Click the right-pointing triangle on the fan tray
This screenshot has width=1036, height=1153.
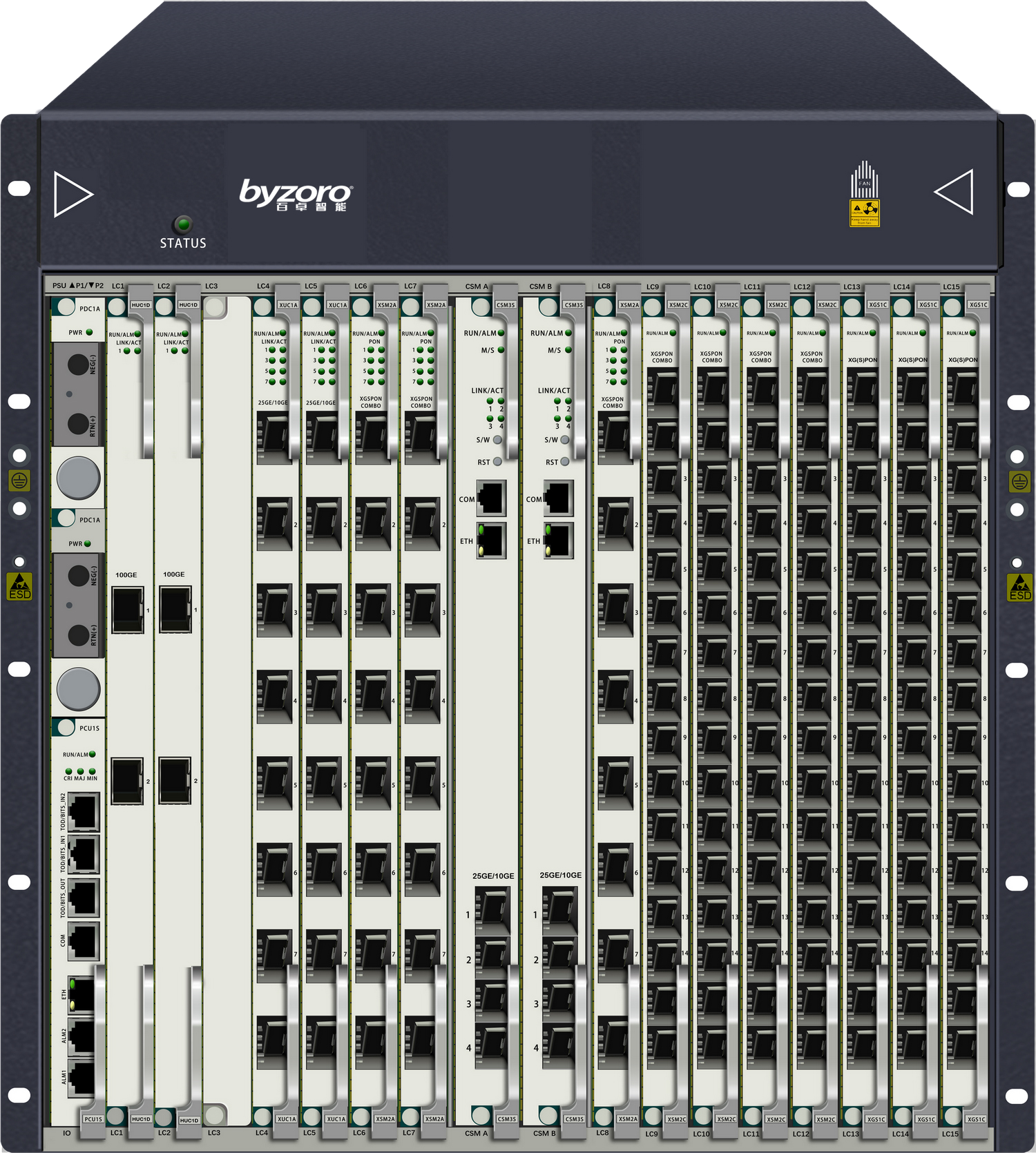click(73, 195)
